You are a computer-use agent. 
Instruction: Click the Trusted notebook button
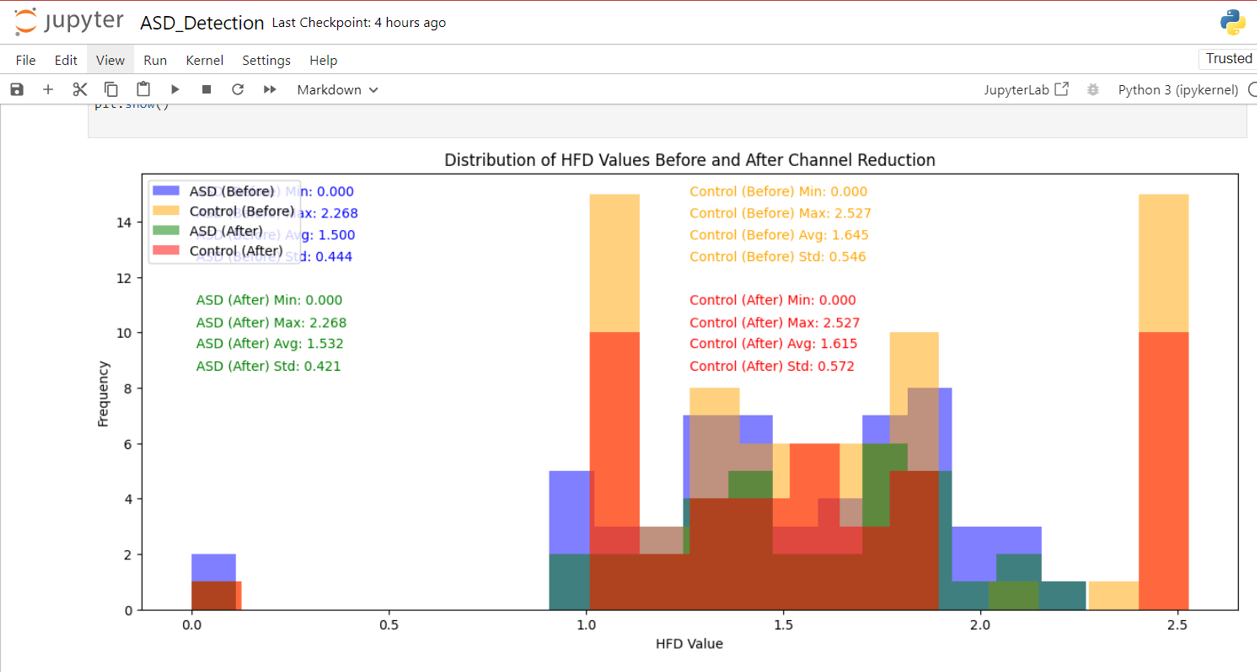1228,58
